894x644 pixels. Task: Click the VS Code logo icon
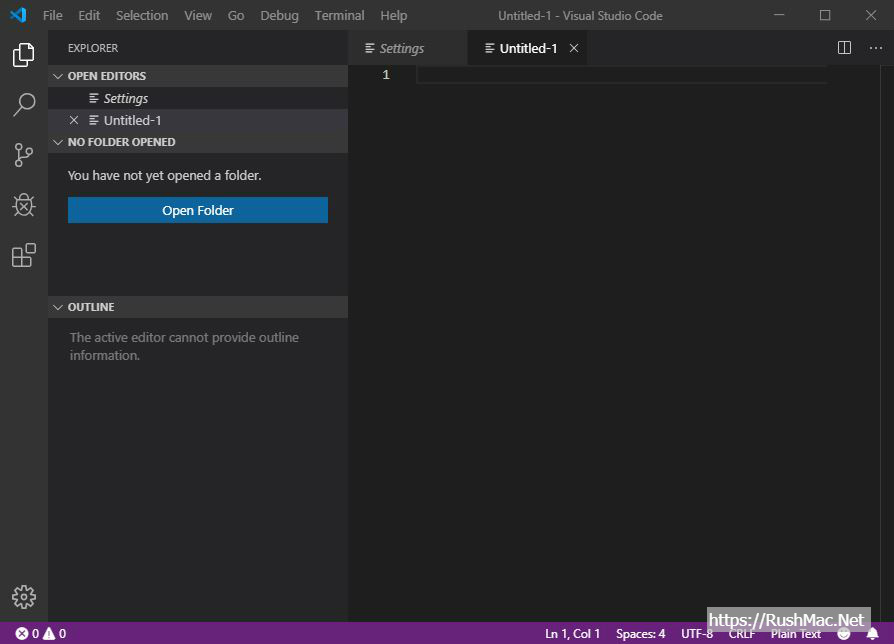pyautogui.click(x=18, y=15)
